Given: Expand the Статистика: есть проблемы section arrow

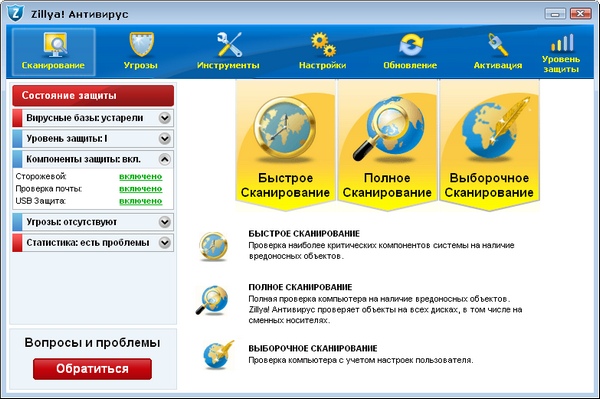Looking at the screenshot, I should tap(165, 243).
